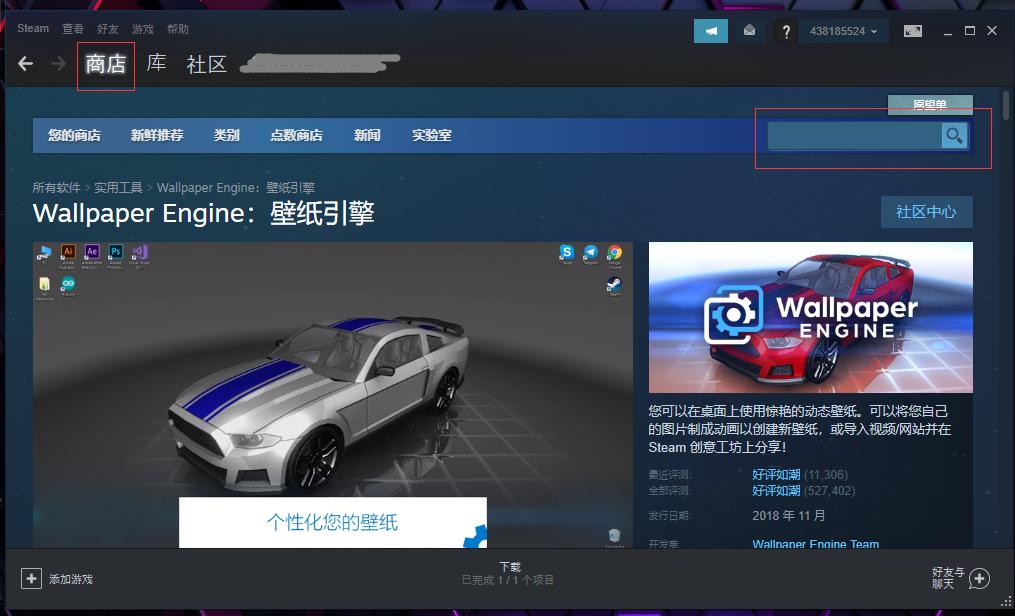Click the 所有软件 breadcrumb link
This screenshot has height=616, width=1015.
[x=56, y=188]
